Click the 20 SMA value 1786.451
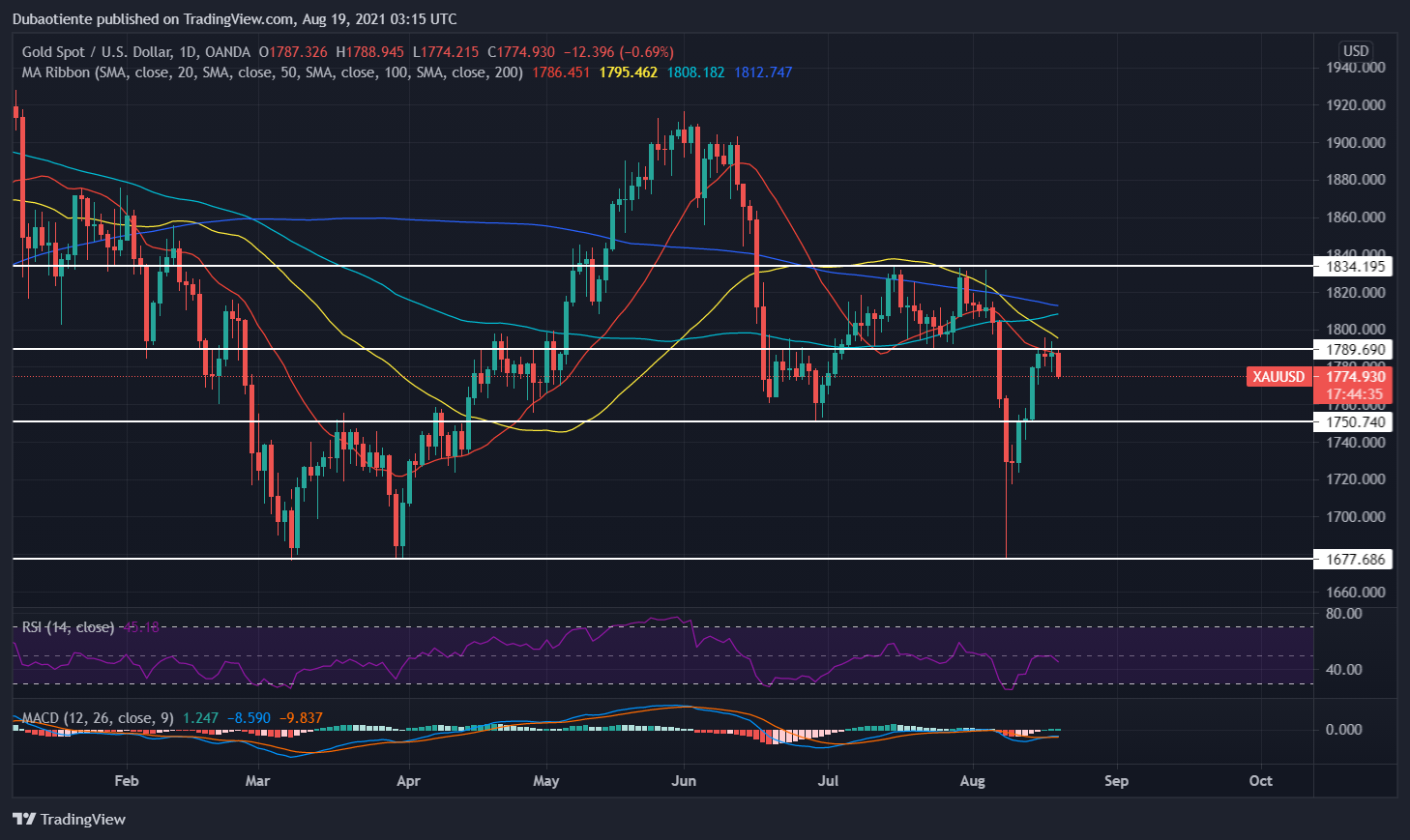The height and width of the screenshot is (840, 1410). pos(561,72)
